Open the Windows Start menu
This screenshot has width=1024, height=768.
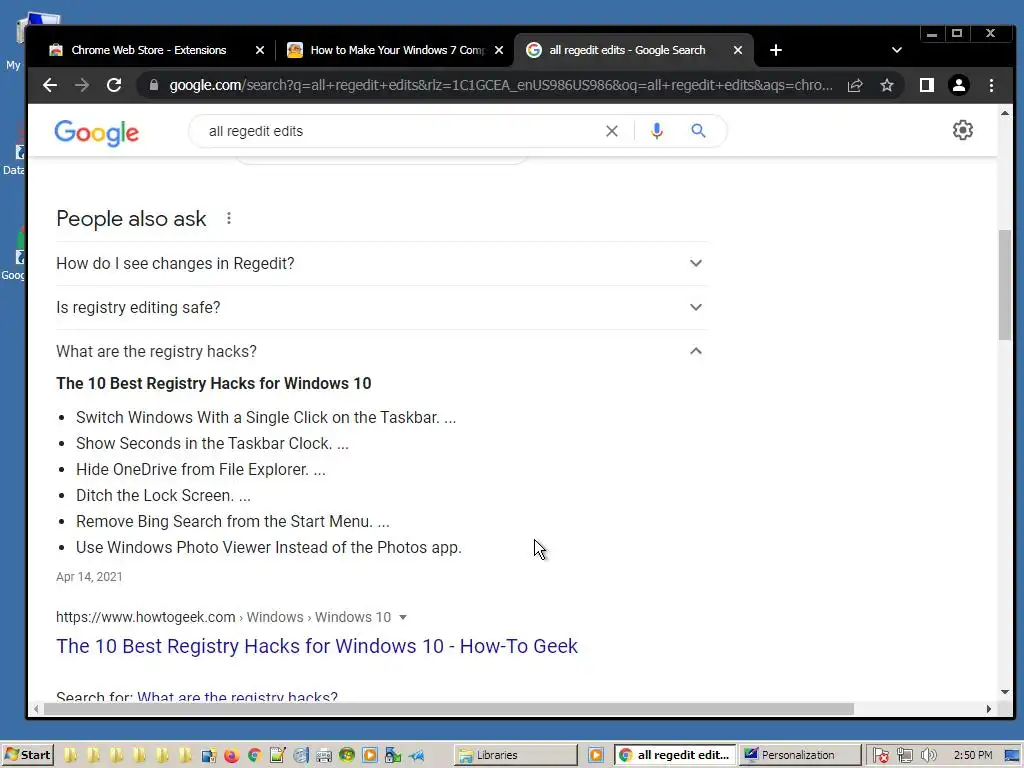coord(27,756)
